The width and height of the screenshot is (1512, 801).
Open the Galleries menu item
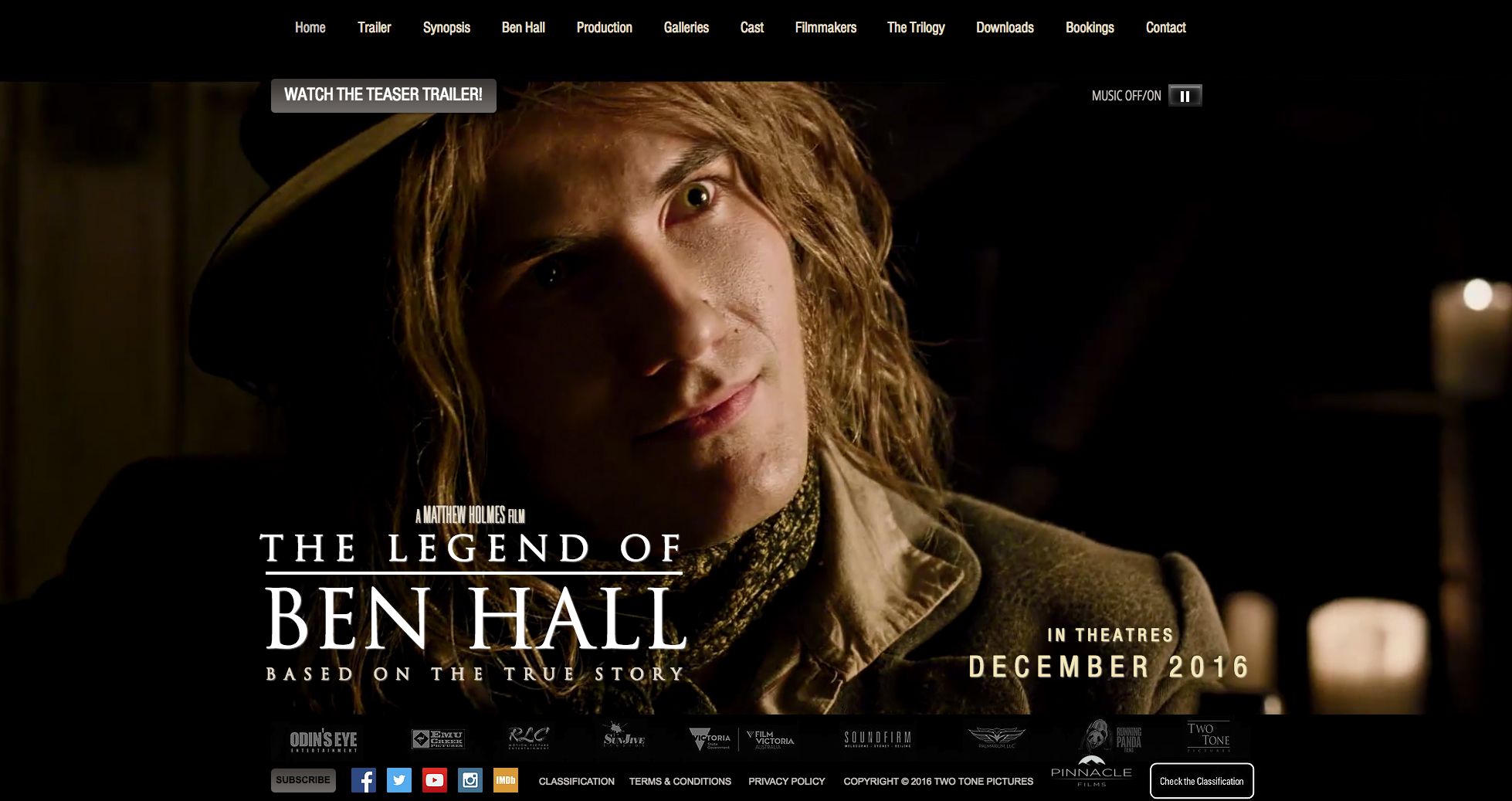click(x=687, y=28)
